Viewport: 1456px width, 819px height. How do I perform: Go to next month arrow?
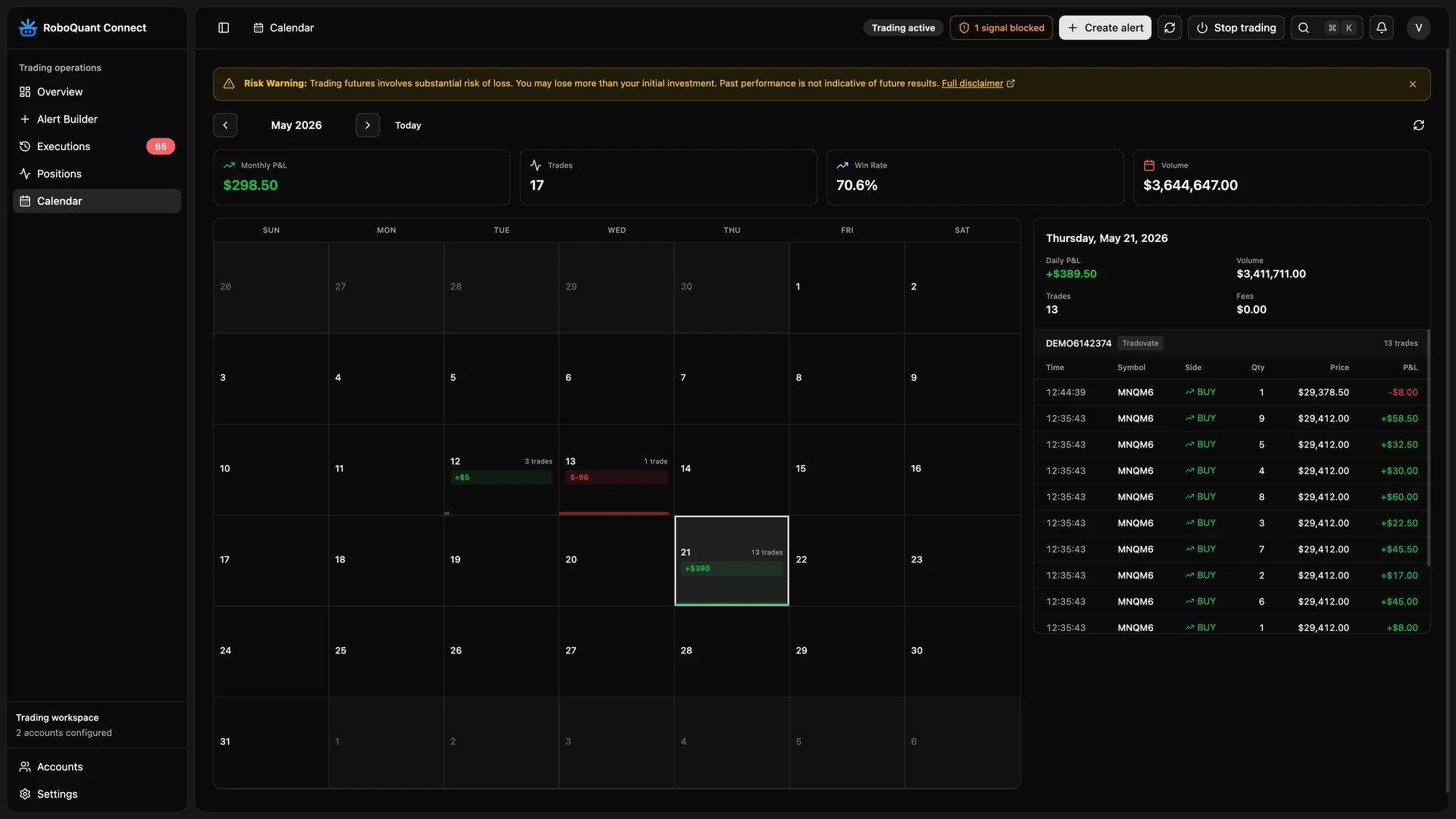point(368,125)
